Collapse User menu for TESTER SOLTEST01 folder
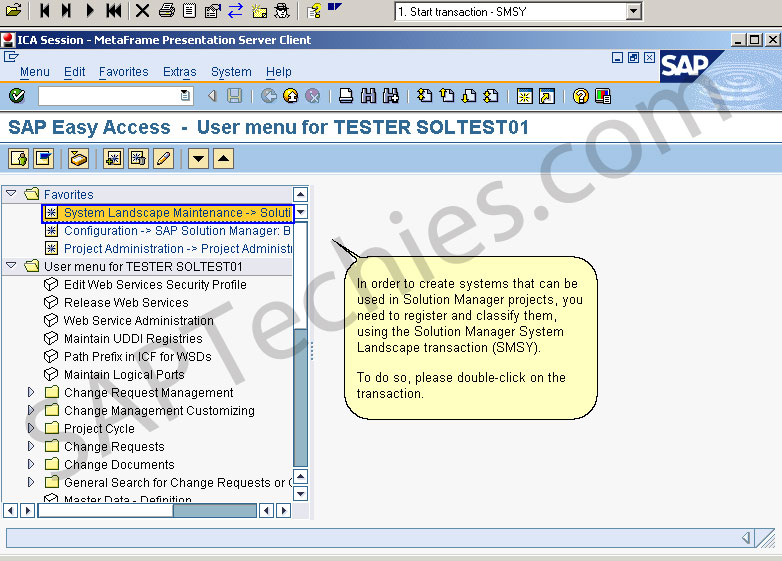 11,265
